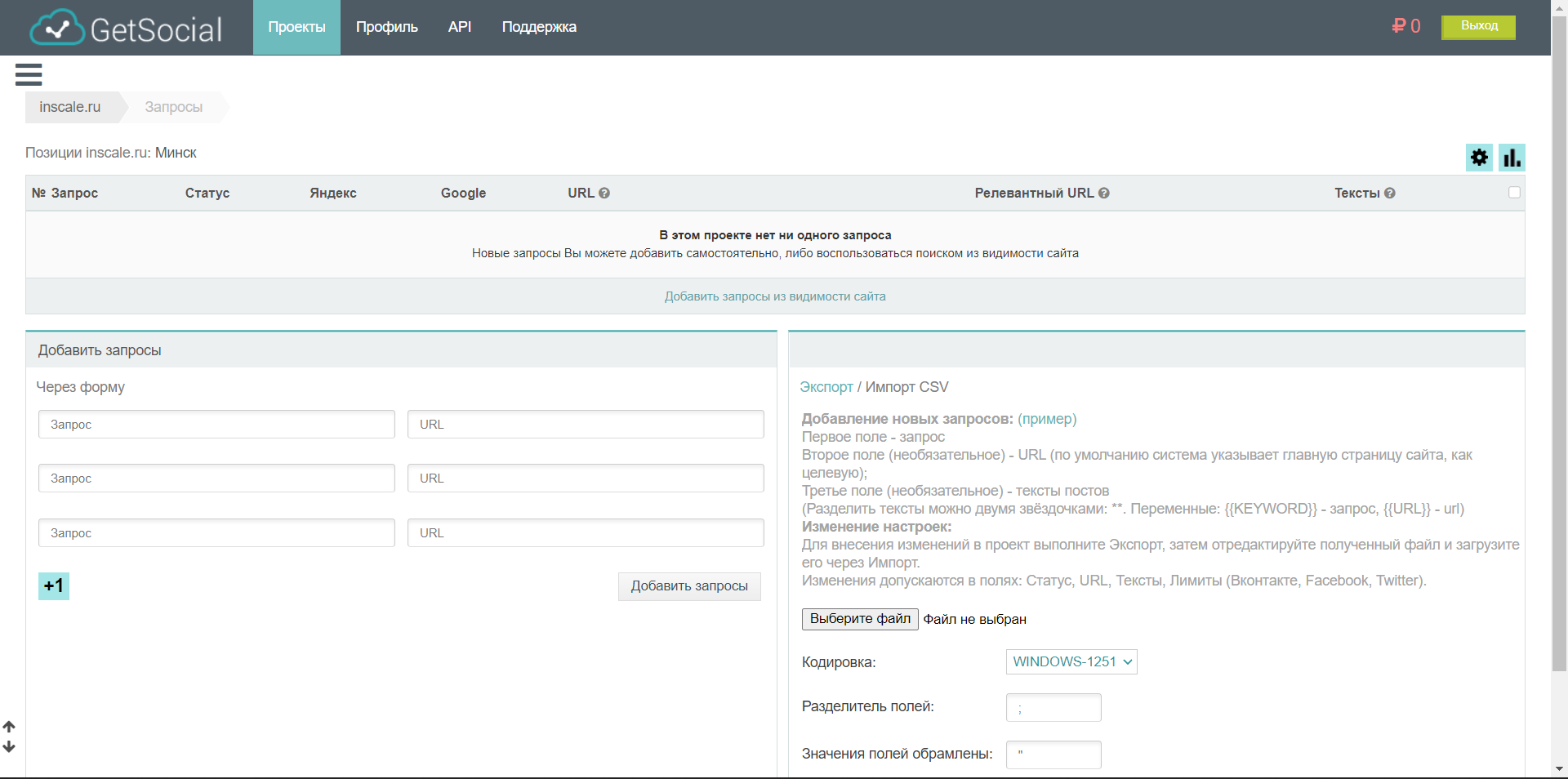Open the API menu item
The image size is (1568, 779).
click(x=460, y=27)
